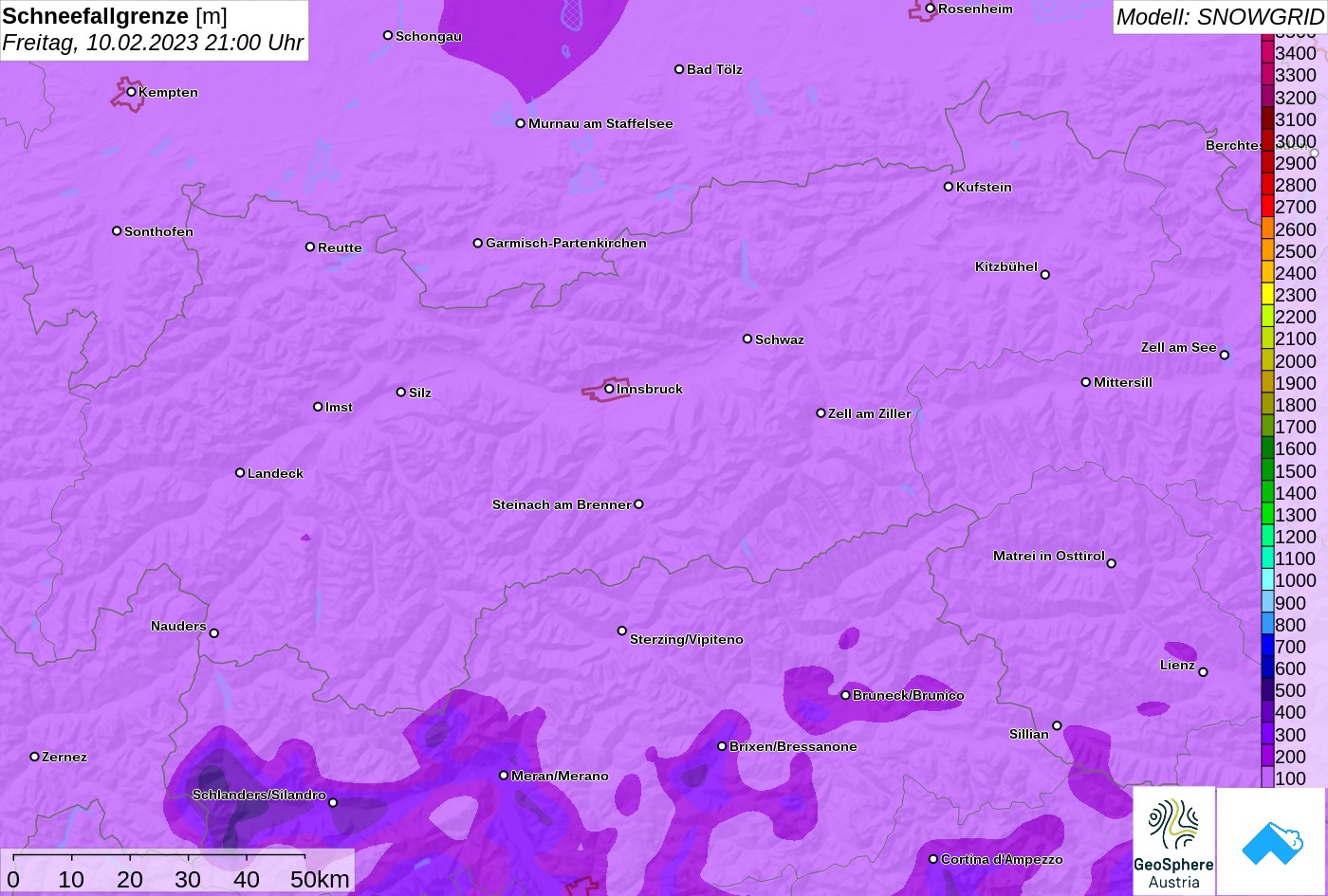Click the Sterzing/Vipiteno marker dot
This screenshot has height=896, width=1328.
tap(622, 631)
